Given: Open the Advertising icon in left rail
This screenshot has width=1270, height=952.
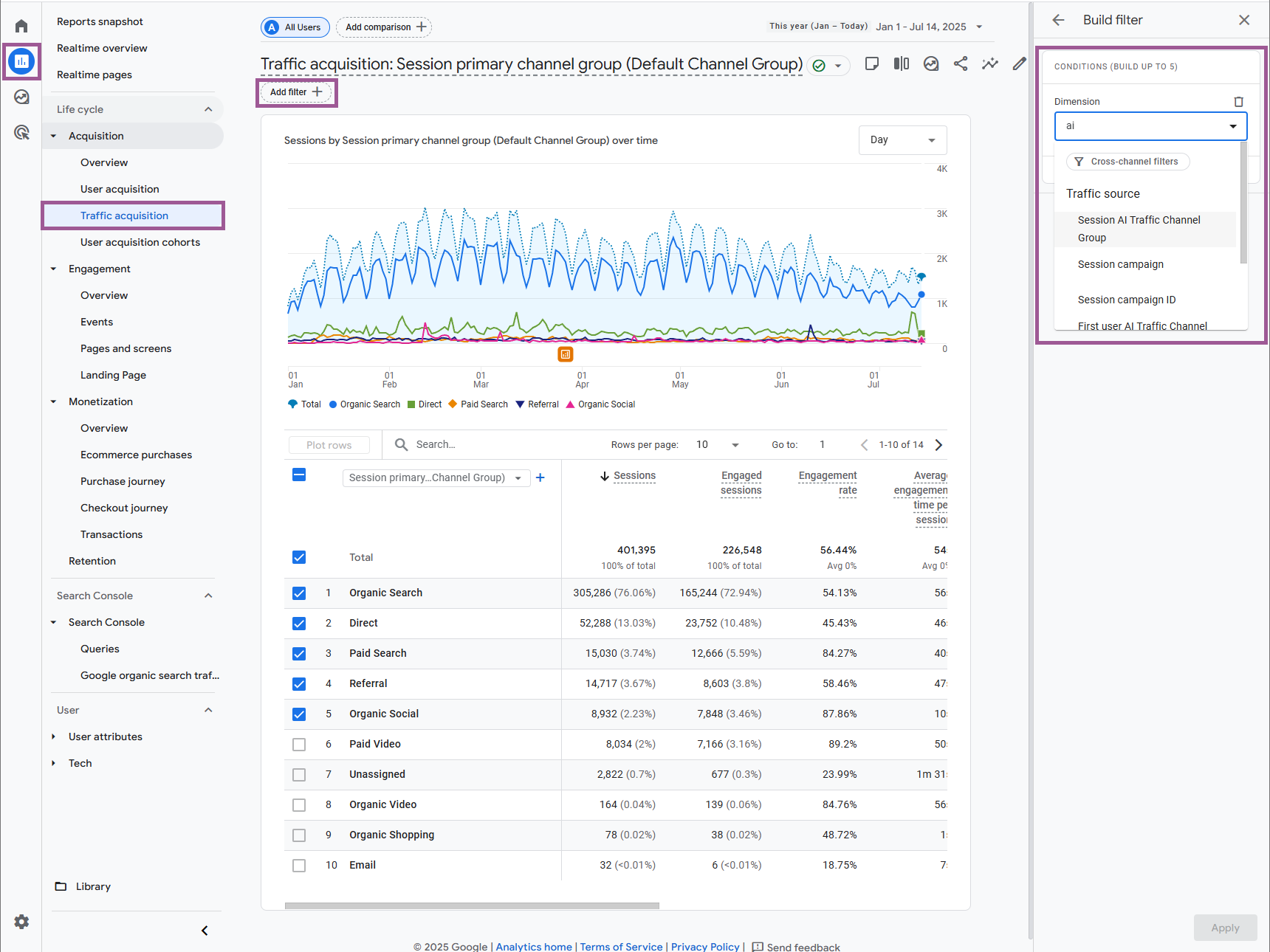Looking at the screenshot, I should (21, 132).
